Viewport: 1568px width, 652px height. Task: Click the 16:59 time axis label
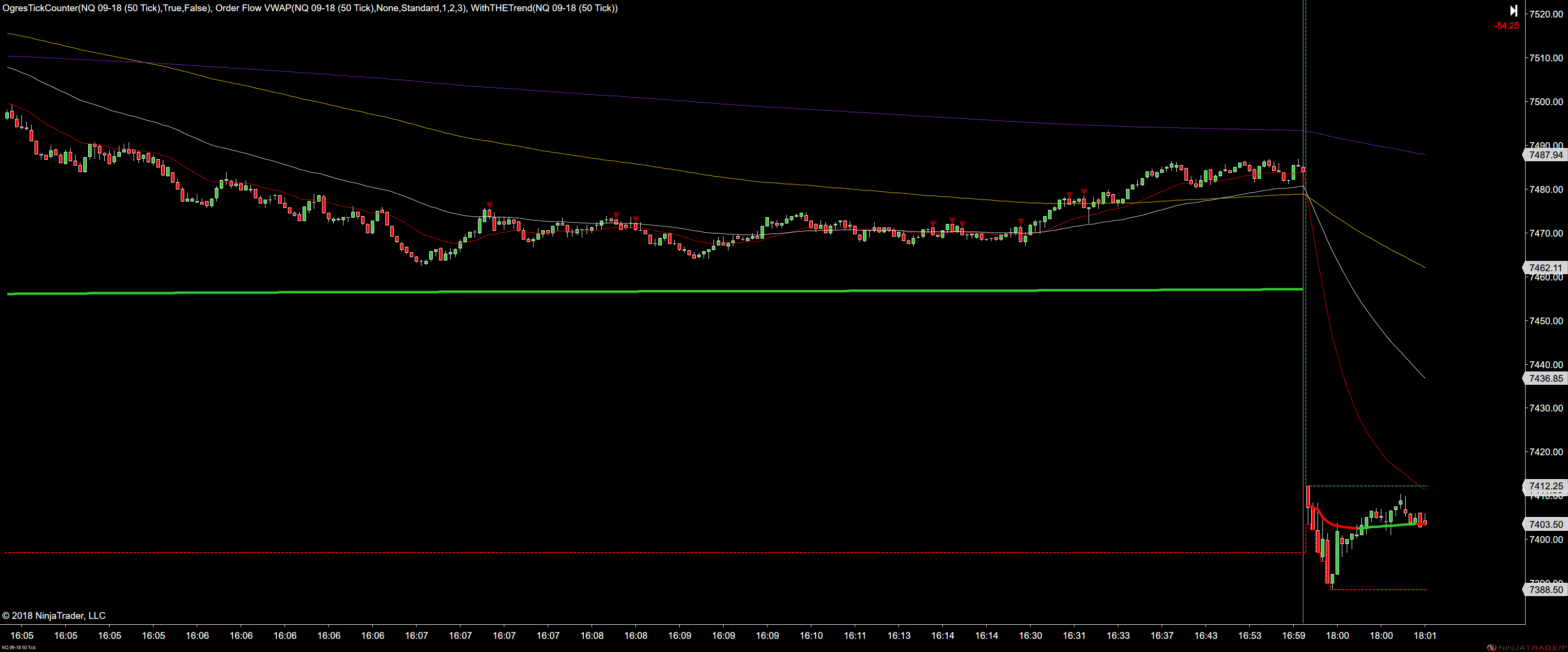1293,635
